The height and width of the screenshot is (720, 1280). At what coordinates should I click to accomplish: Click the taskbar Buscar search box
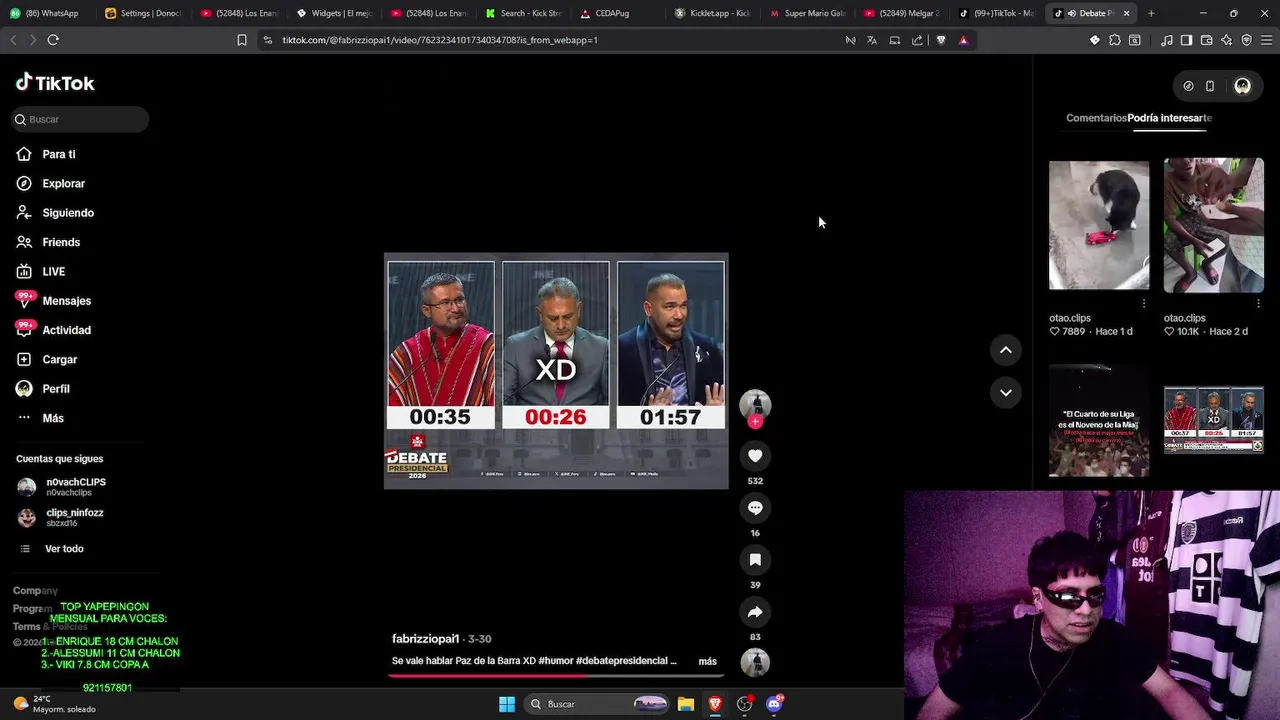598,704
